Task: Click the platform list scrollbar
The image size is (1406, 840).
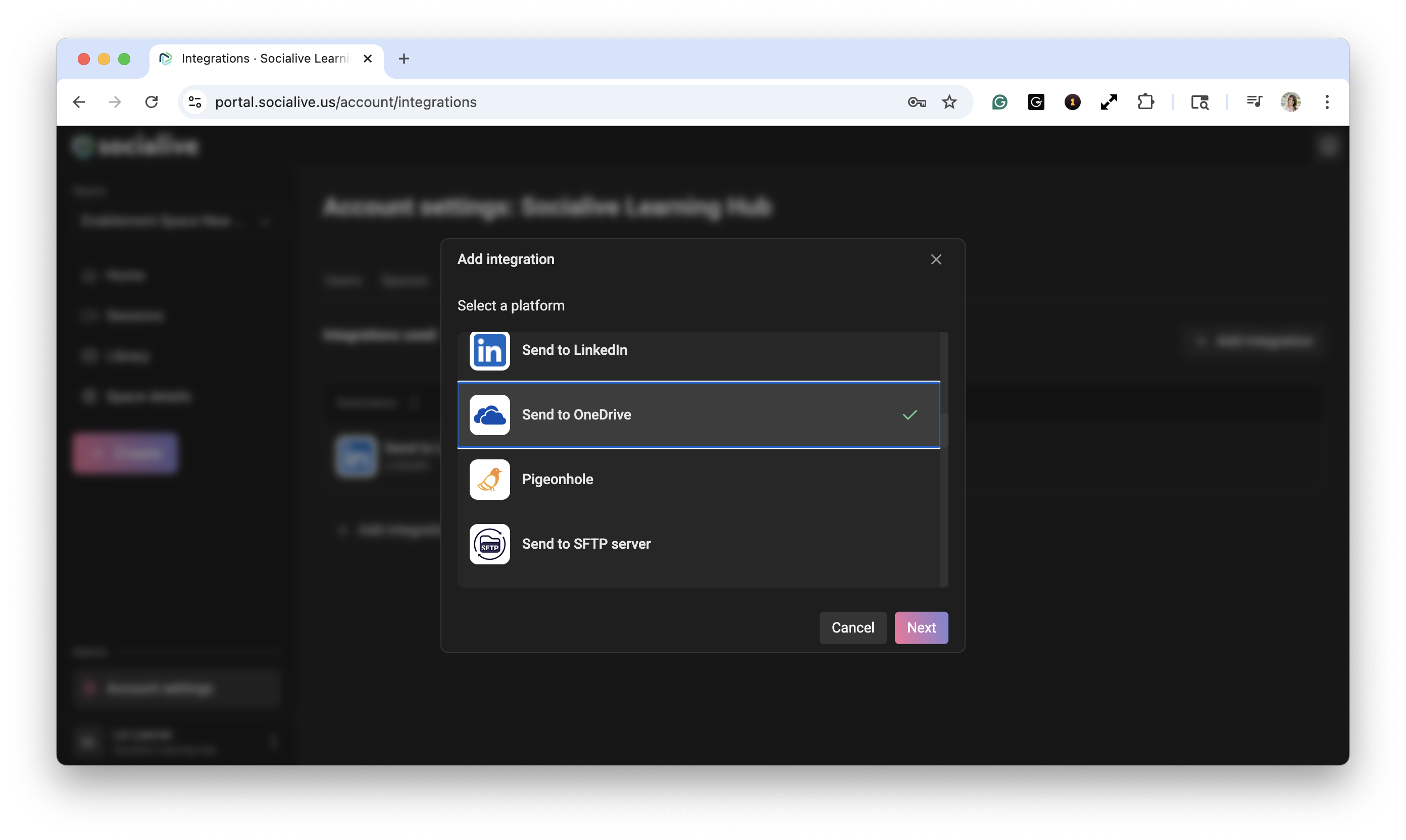Action: [944, 430]
